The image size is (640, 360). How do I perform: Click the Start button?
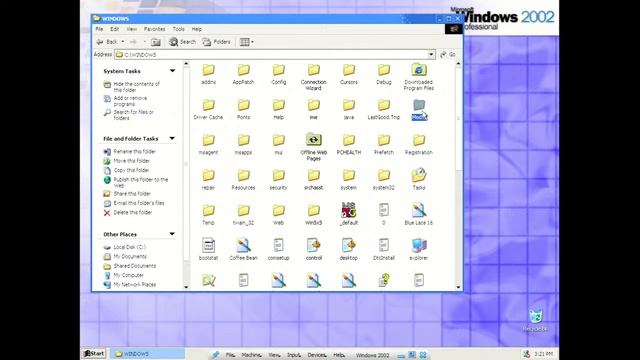94,353
